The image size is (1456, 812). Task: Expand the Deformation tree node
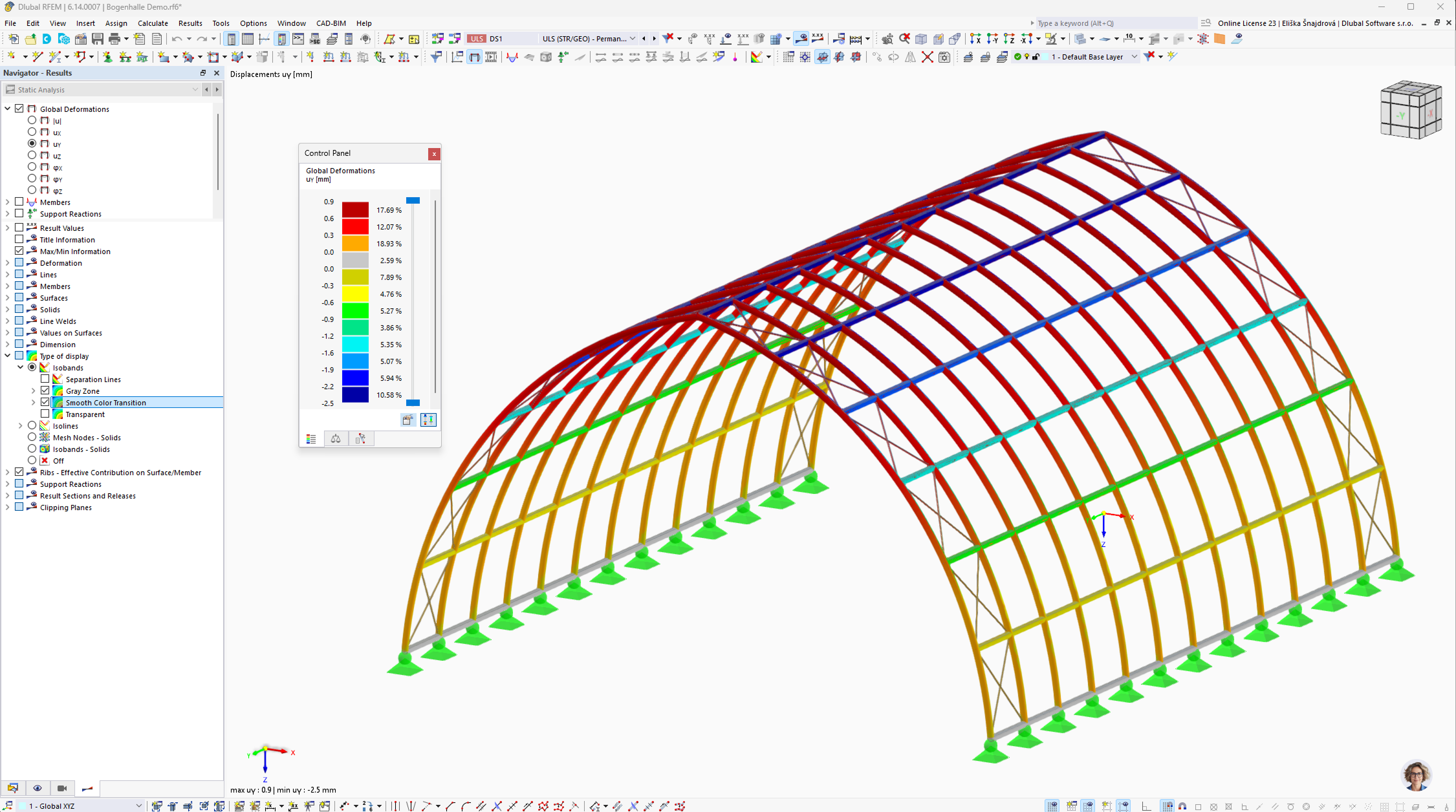(8, 262)
